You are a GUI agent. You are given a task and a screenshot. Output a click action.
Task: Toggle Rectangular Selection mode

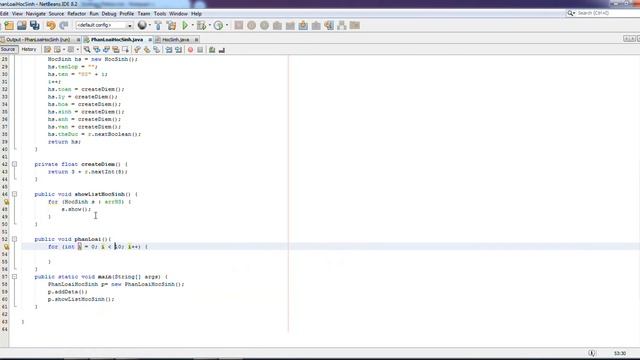coord(126,50)
